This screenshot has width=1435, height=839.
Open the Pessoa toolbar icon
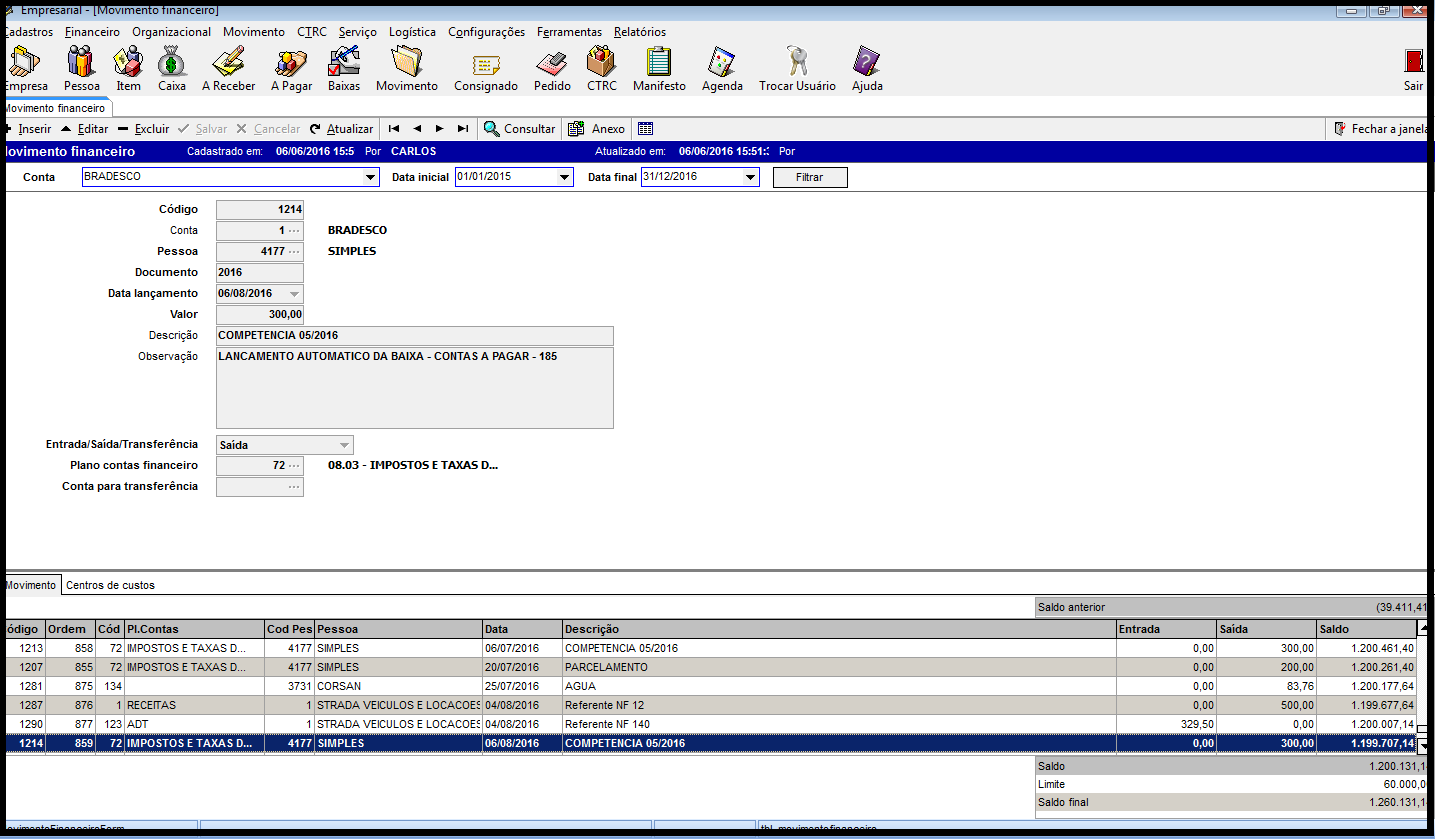tap(81, 62)
